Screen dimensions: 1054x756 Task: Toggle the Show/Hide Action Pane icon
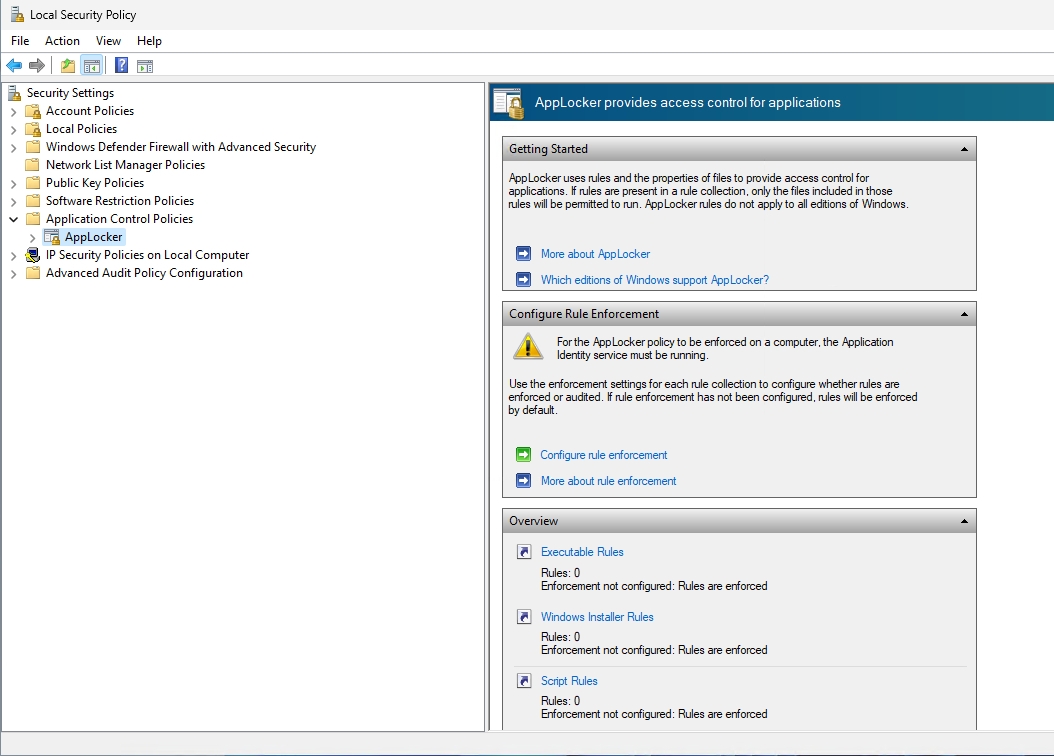tap(146, 65)
